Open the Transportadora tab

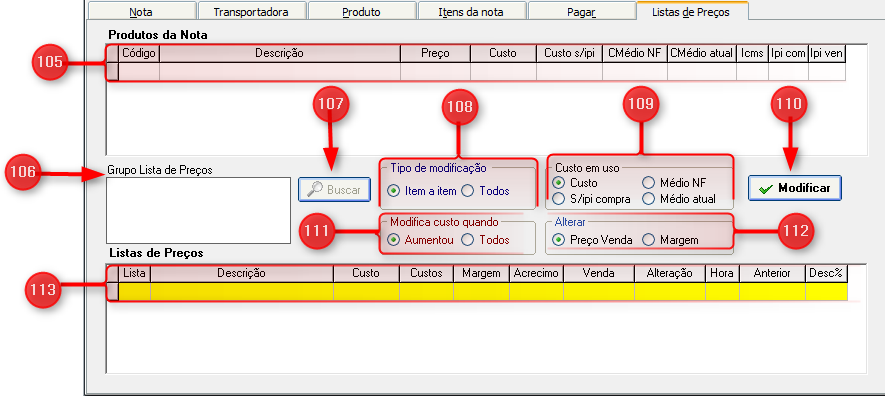click(251, 11)
